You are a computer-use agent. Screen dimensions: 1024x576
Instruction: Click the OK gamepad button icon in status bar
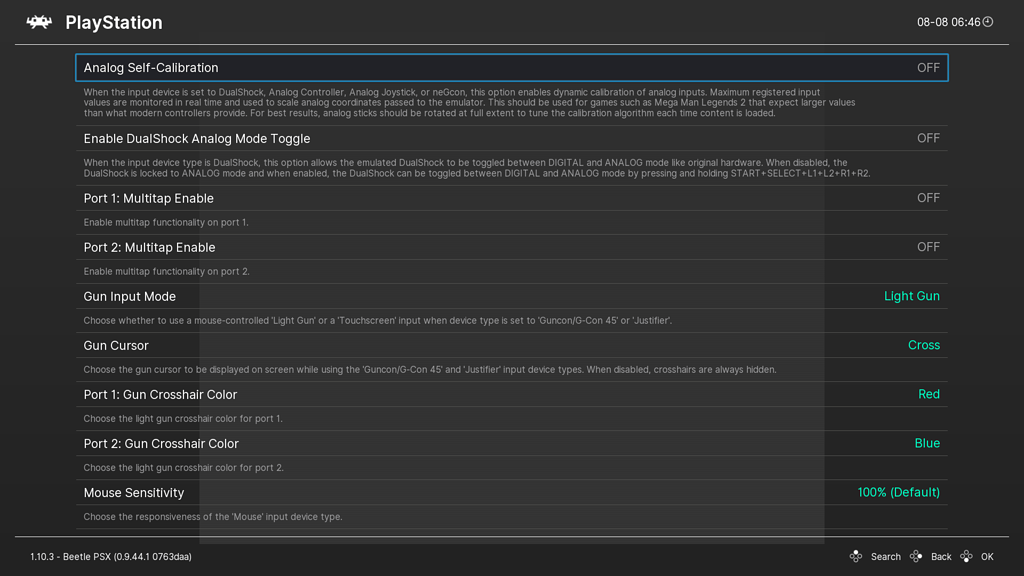[966, 556]
